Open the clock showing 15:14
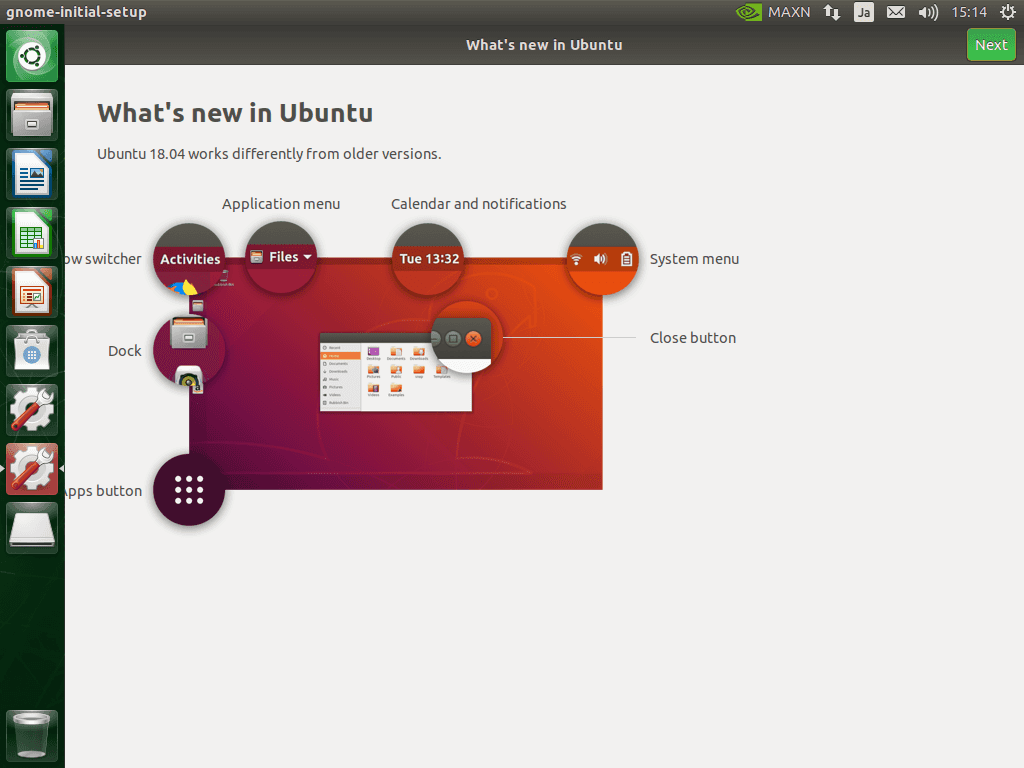 pos(969,12)
